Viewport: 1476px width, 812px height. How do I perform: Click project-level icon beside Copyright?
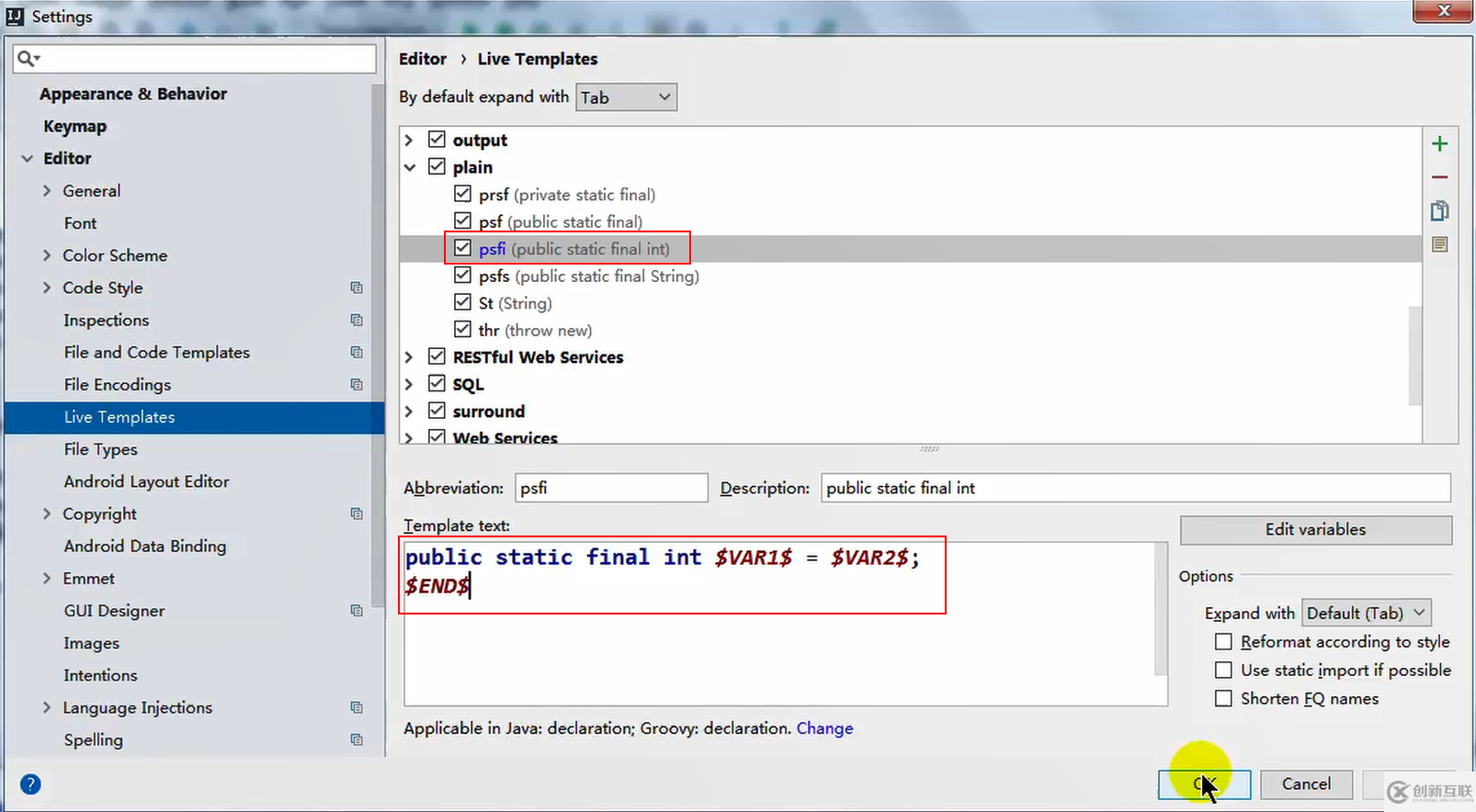tap(357, 513)
